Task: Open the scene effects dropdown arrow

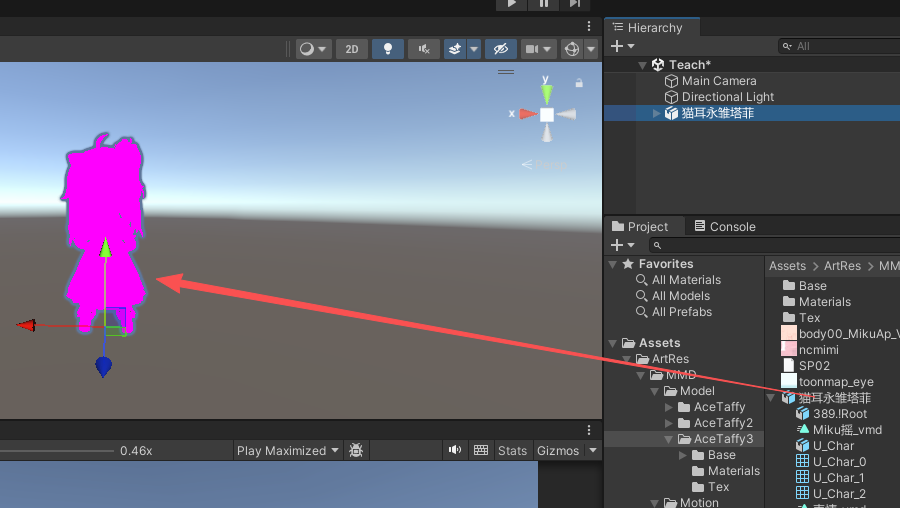Action: point(474,49)
